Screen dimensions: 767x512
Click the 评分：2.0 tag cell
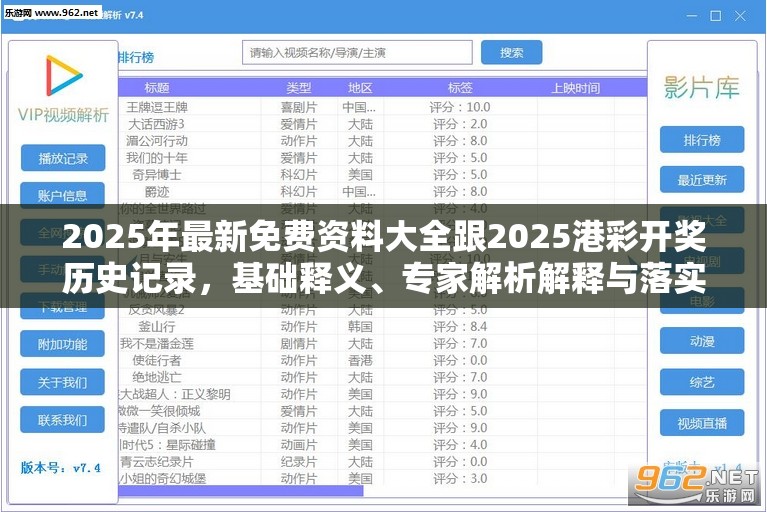460,124
